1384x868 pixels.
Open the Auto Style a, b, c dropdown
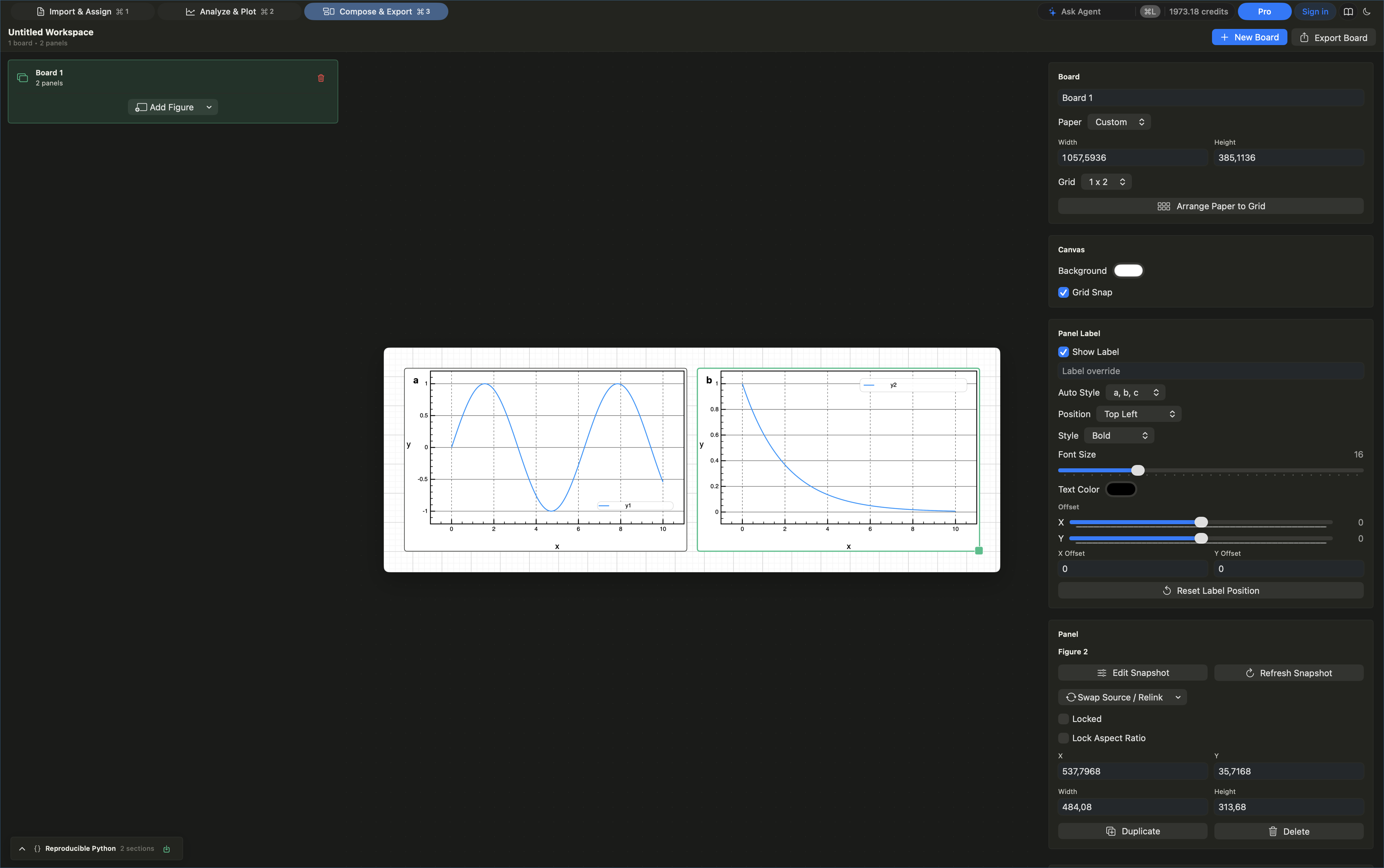(1135, 393)
